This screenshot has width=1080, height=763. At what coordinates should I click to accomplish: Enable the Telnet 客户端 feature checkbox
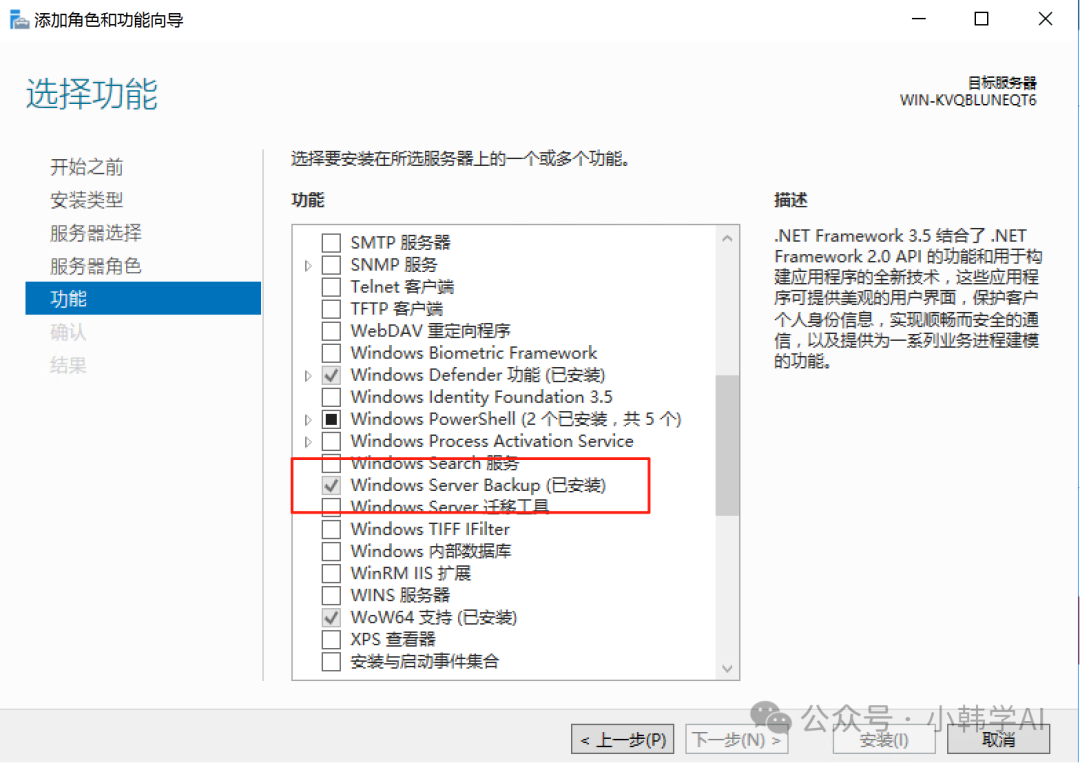[331, 286]
